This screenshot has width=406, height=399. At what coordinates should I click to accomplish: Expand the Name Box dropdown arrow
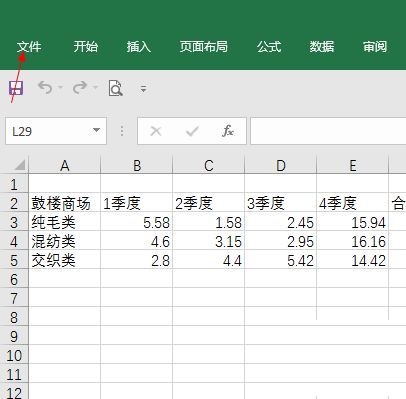point(96,130)
